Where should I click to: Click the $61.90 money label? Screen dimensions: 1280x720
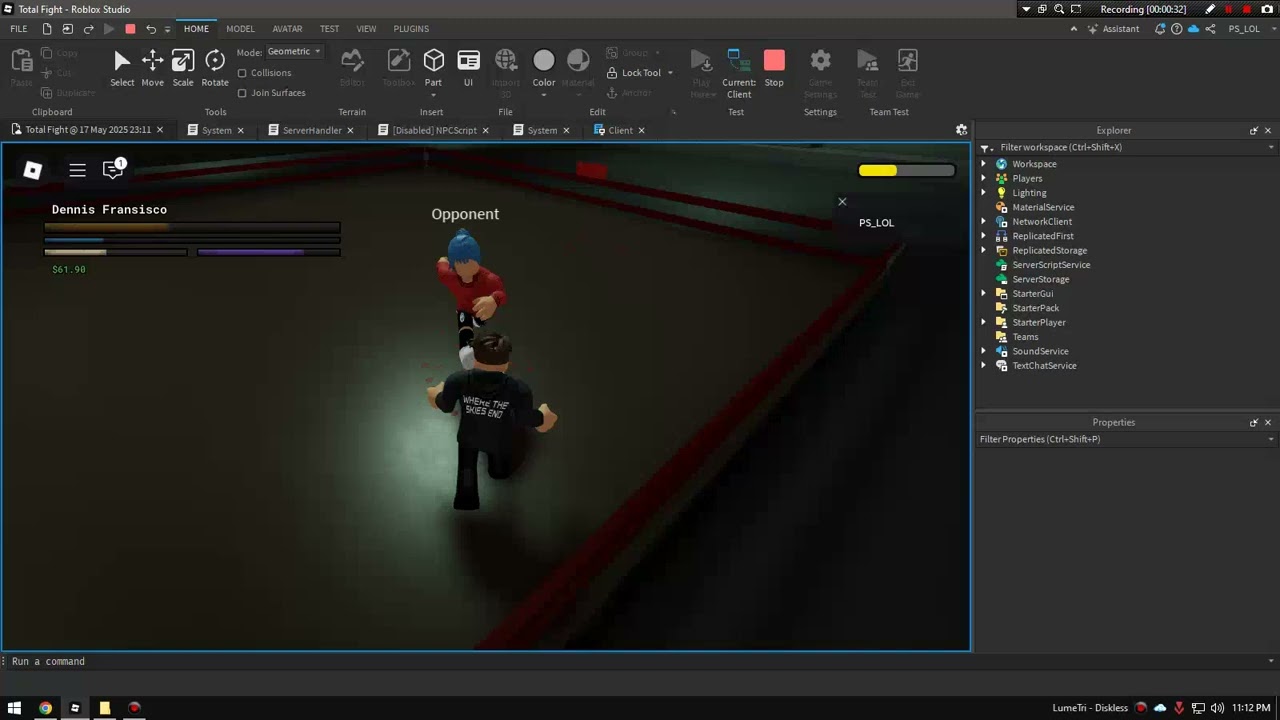click(x=69, y=269)
